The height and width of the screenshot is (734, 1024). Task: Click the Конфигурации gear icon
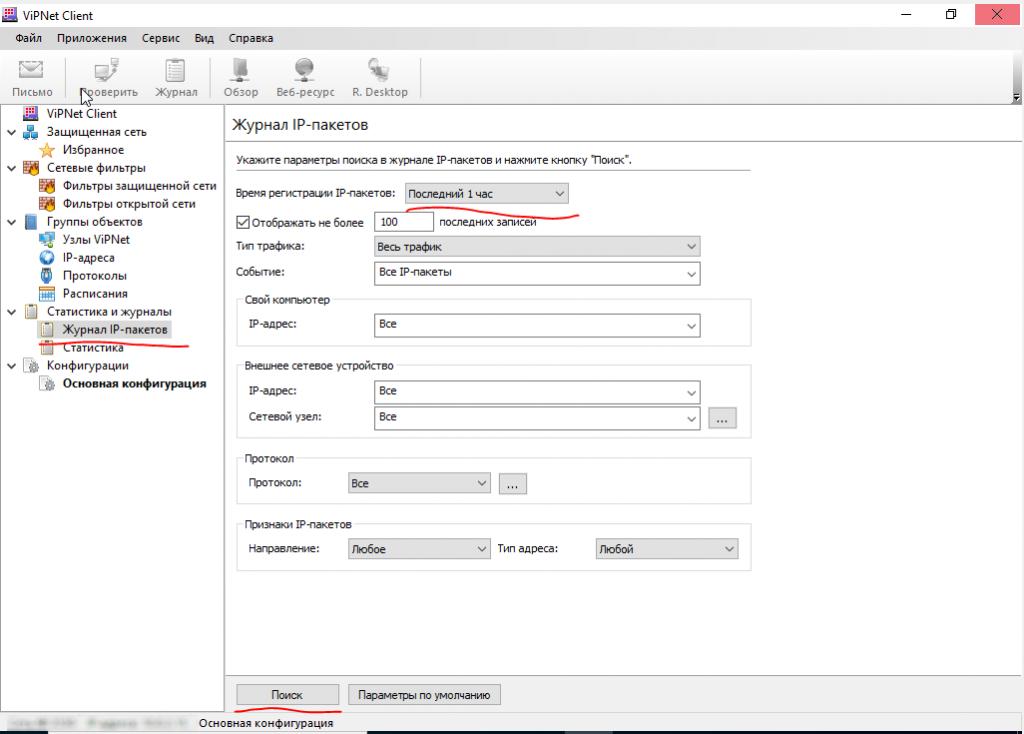[31, 366]
